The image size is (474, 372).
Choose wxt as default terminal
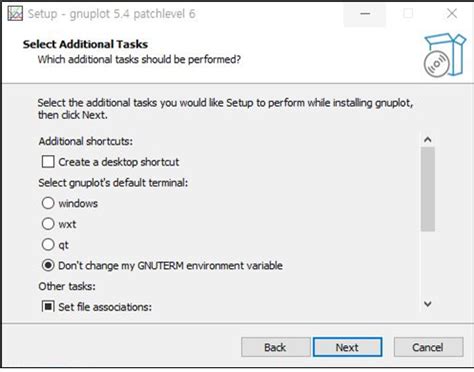point(48,224)
